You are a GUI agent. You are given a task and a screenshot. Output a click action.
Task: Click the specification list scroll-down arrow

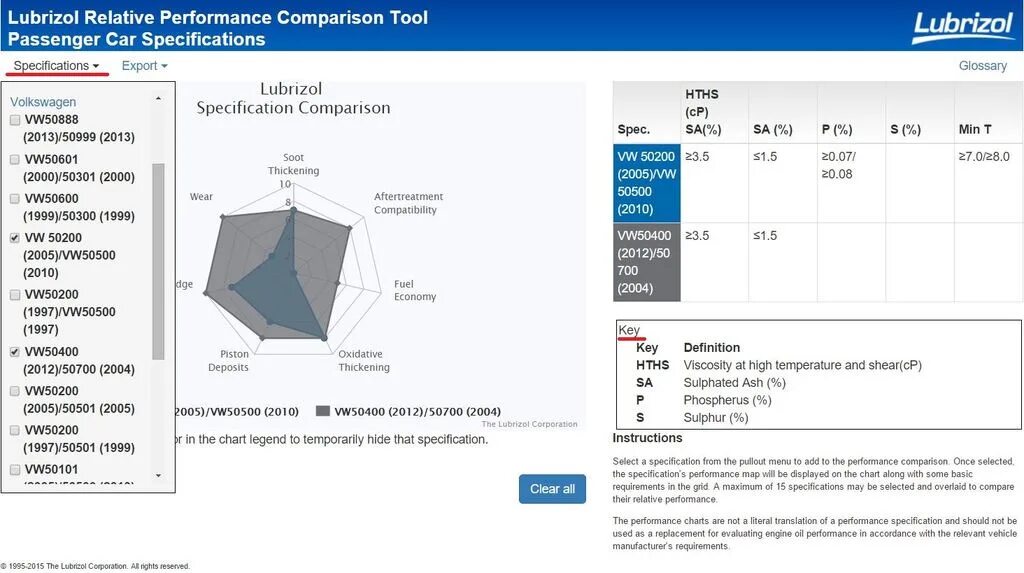coord(158,476)
